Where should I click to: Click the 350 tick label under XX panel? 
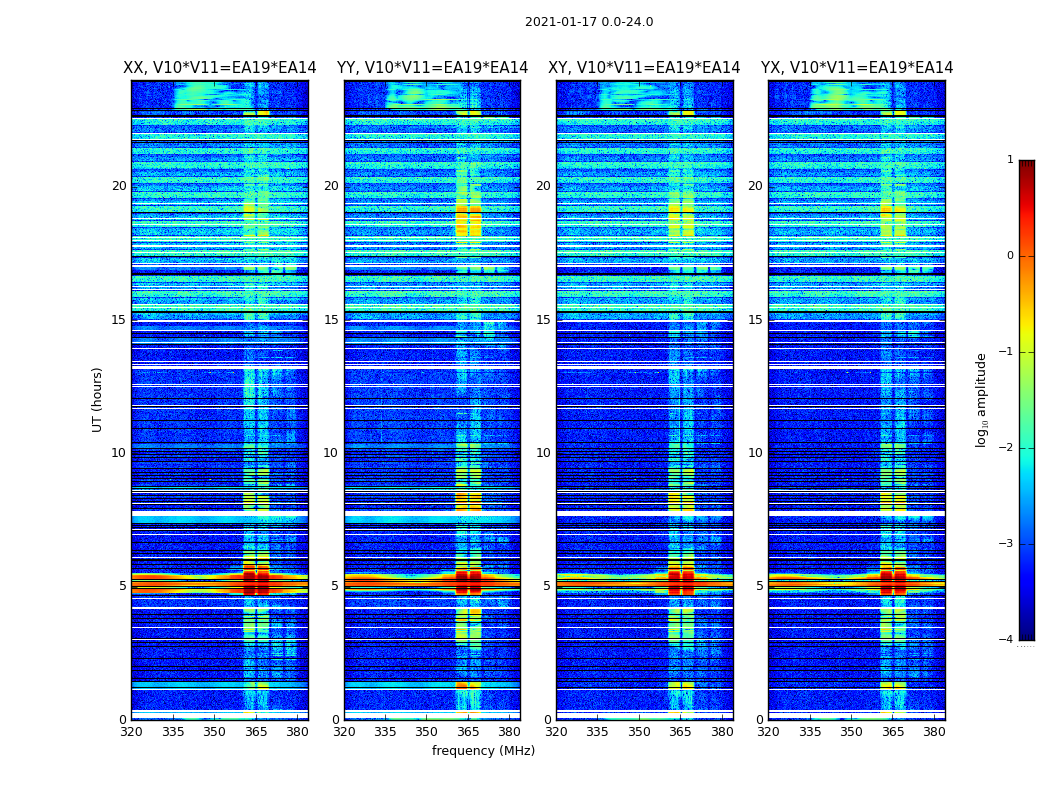214,732
